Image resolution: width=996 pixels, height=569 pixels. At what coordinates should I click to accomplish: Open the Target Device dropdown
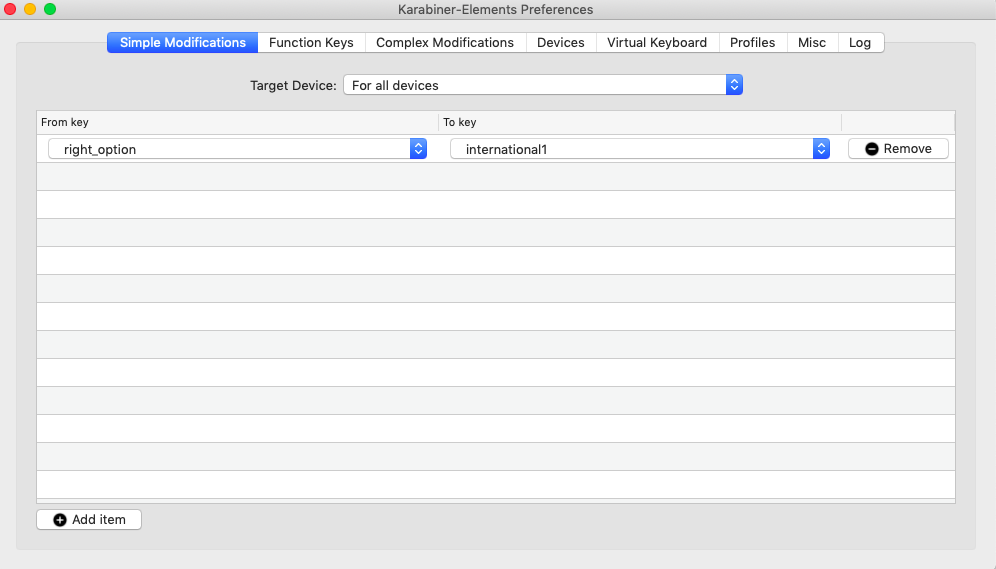coord(543,85)
